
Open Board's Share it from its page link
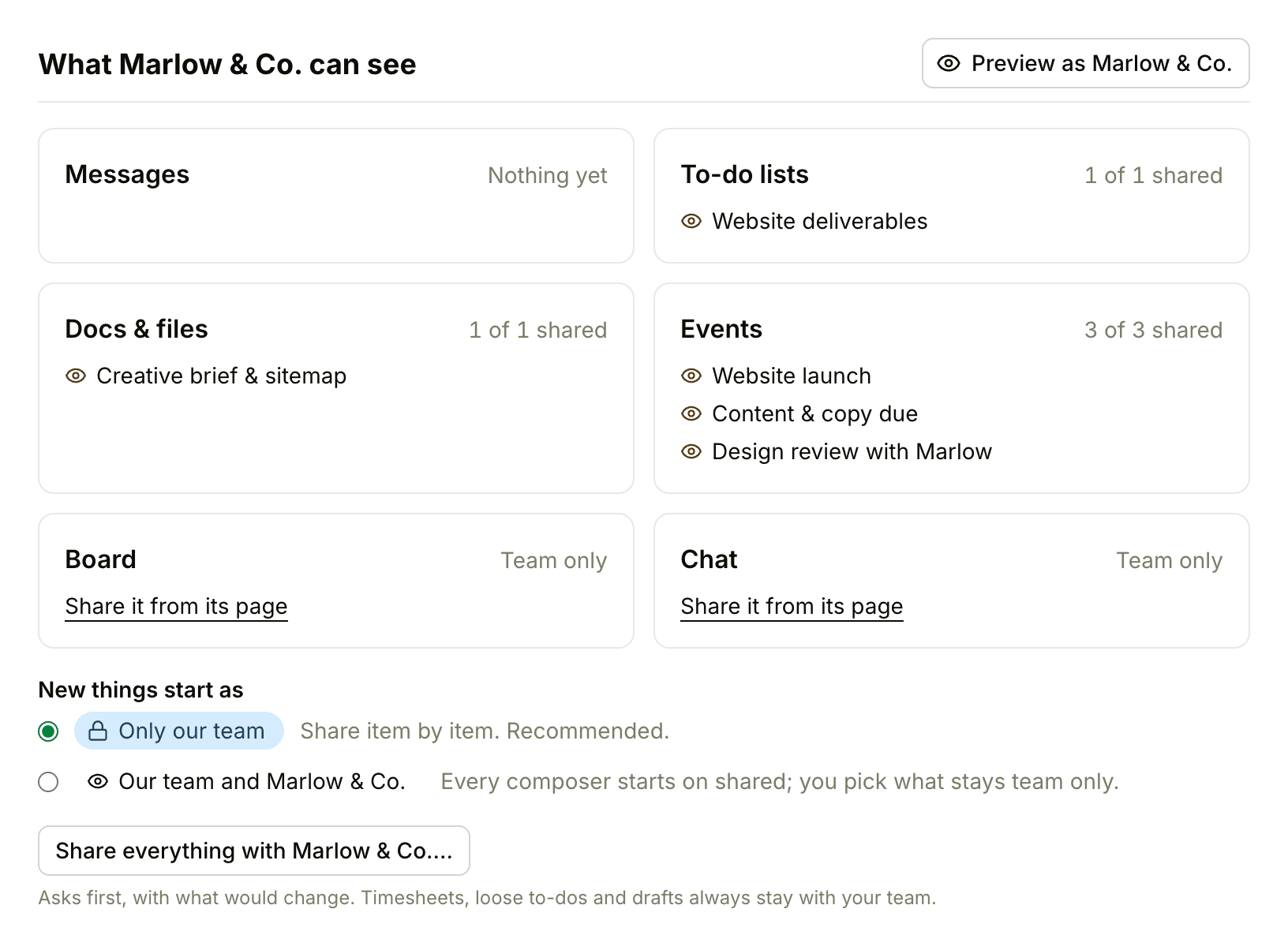coord(176,606)
